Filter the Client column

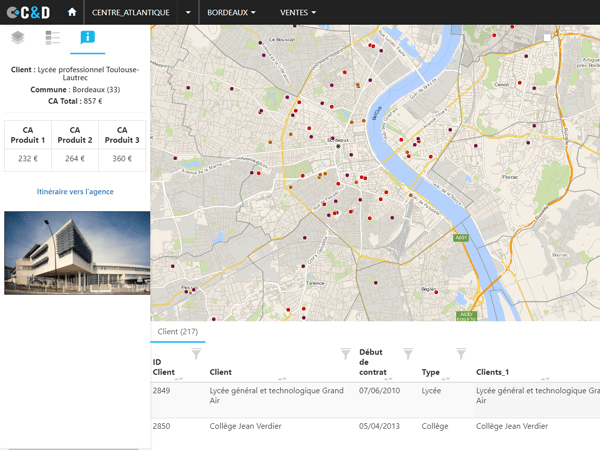coord(346,354)
